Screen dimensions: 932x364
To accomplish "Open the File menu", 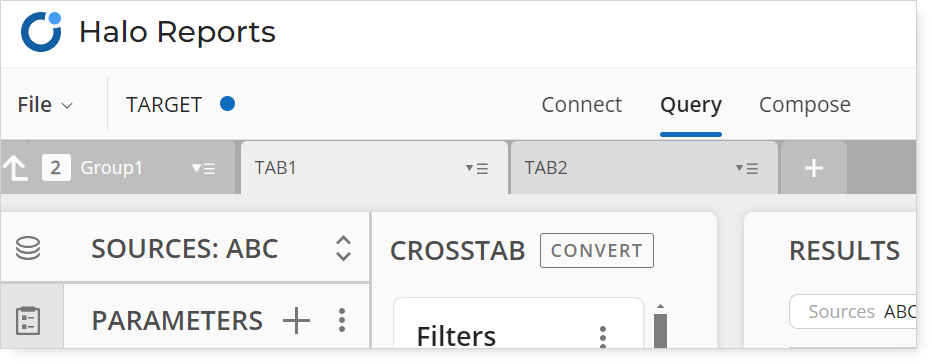I will (x=45, y=105).
